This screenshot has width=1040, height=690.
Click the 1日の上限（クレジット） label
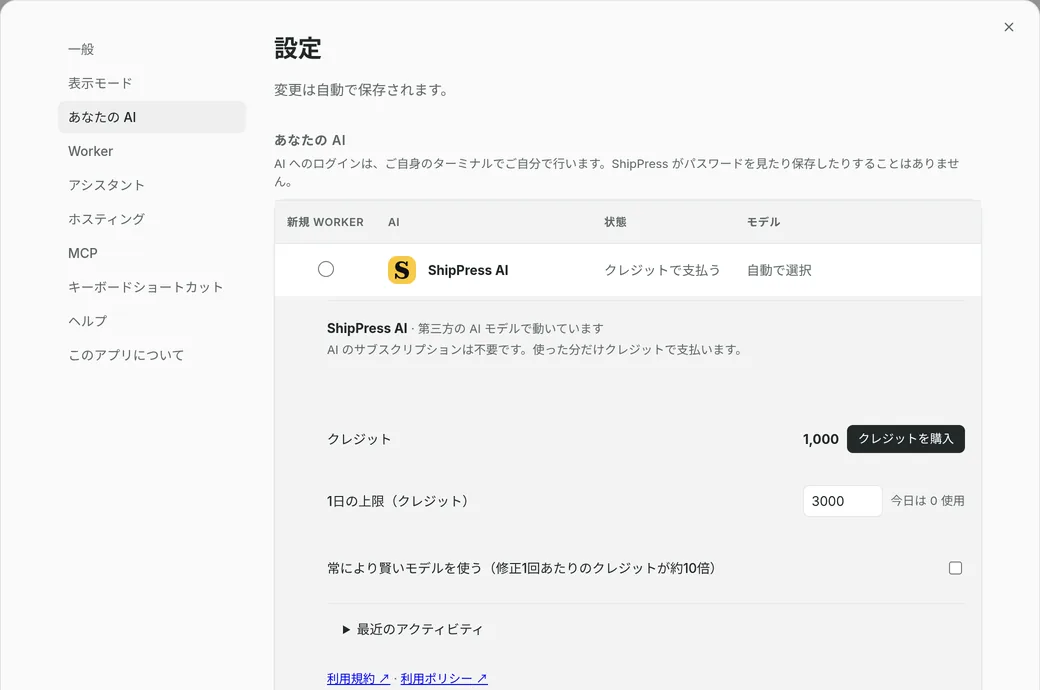tap(398, 501)
